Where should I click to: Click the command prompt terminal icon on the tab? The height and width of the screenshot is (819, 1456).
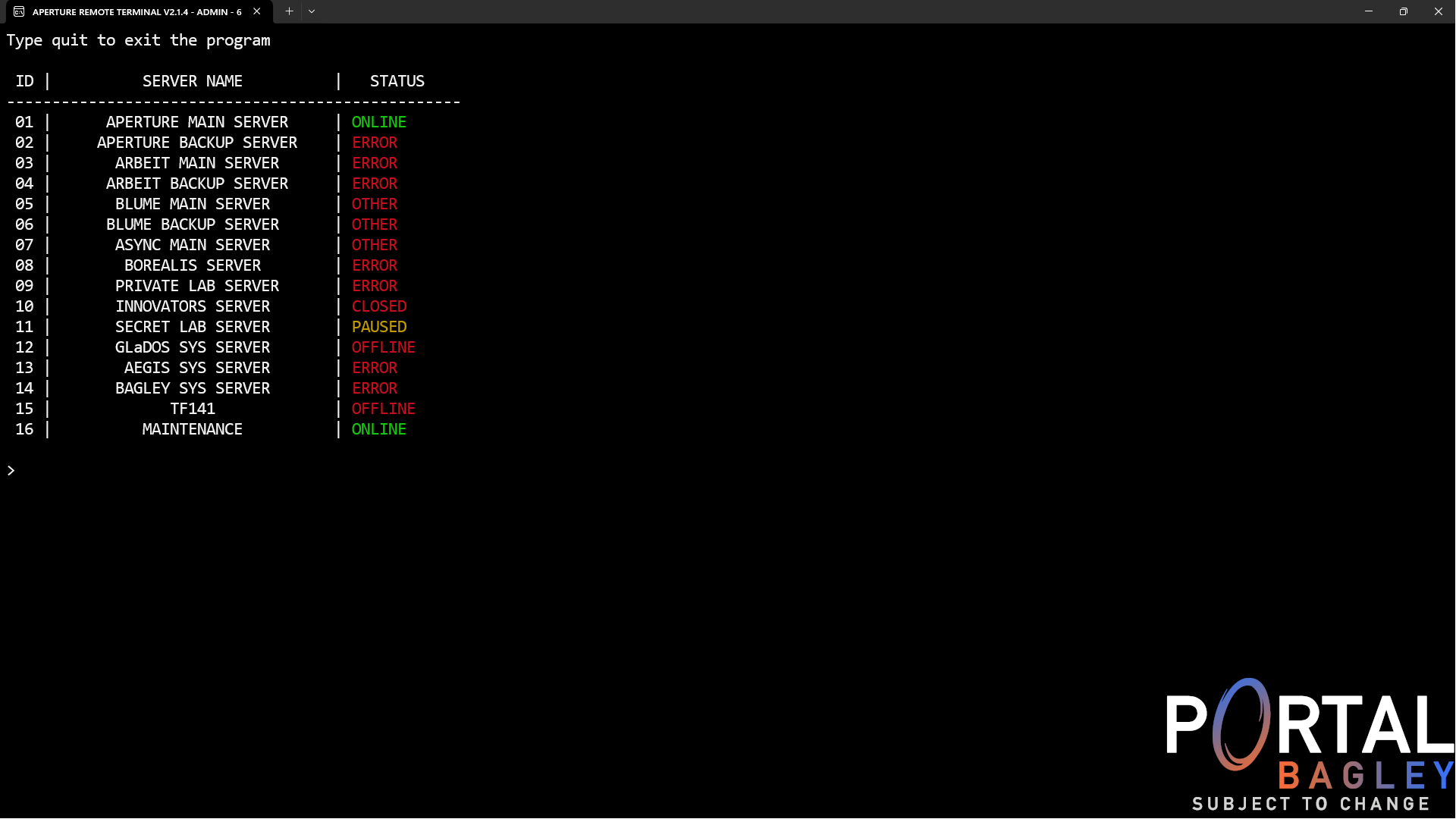(20, 11)
